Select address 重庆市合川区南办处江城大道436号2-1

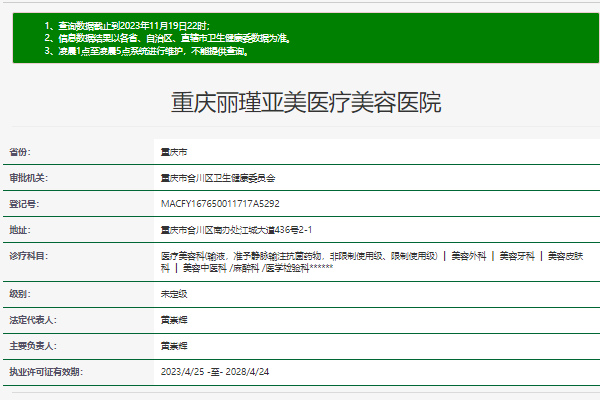pyautogui.click(x=236, y=230)
